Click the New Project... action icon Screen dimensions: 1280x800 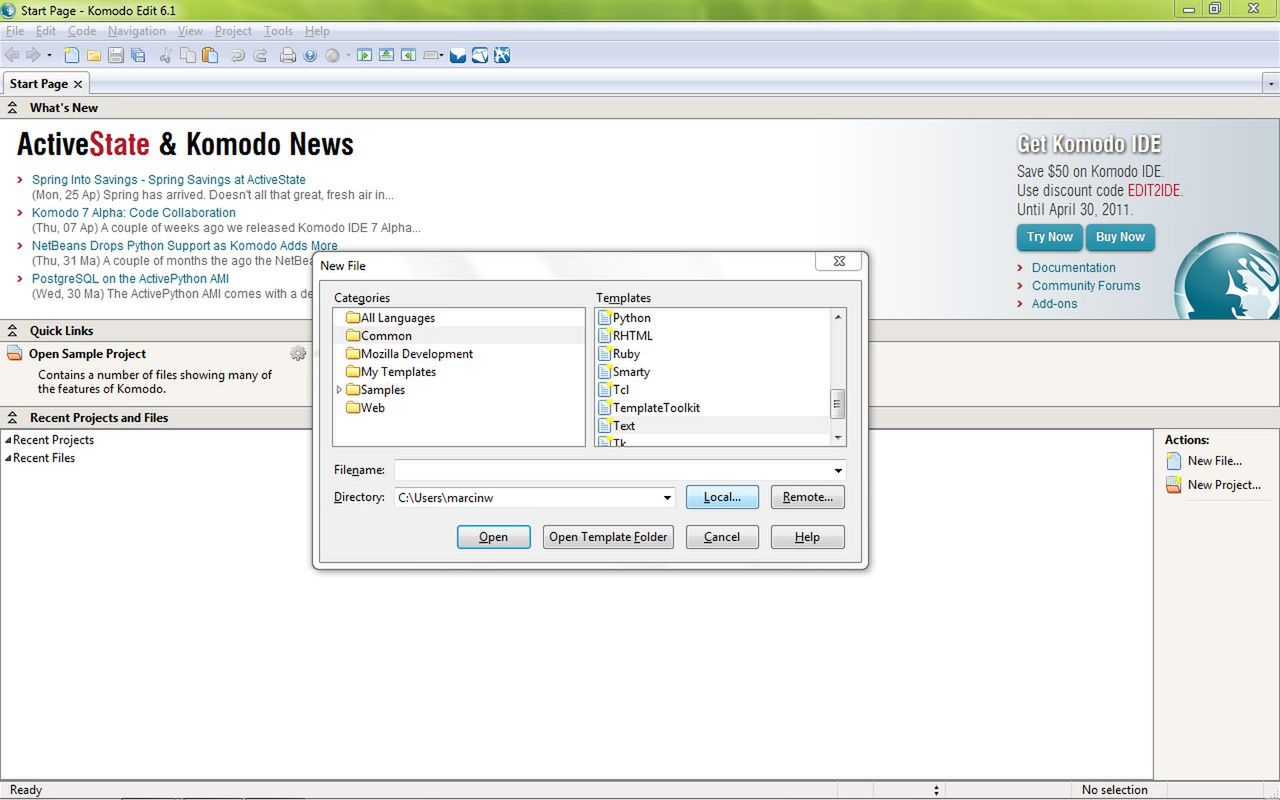[1174, 485]
